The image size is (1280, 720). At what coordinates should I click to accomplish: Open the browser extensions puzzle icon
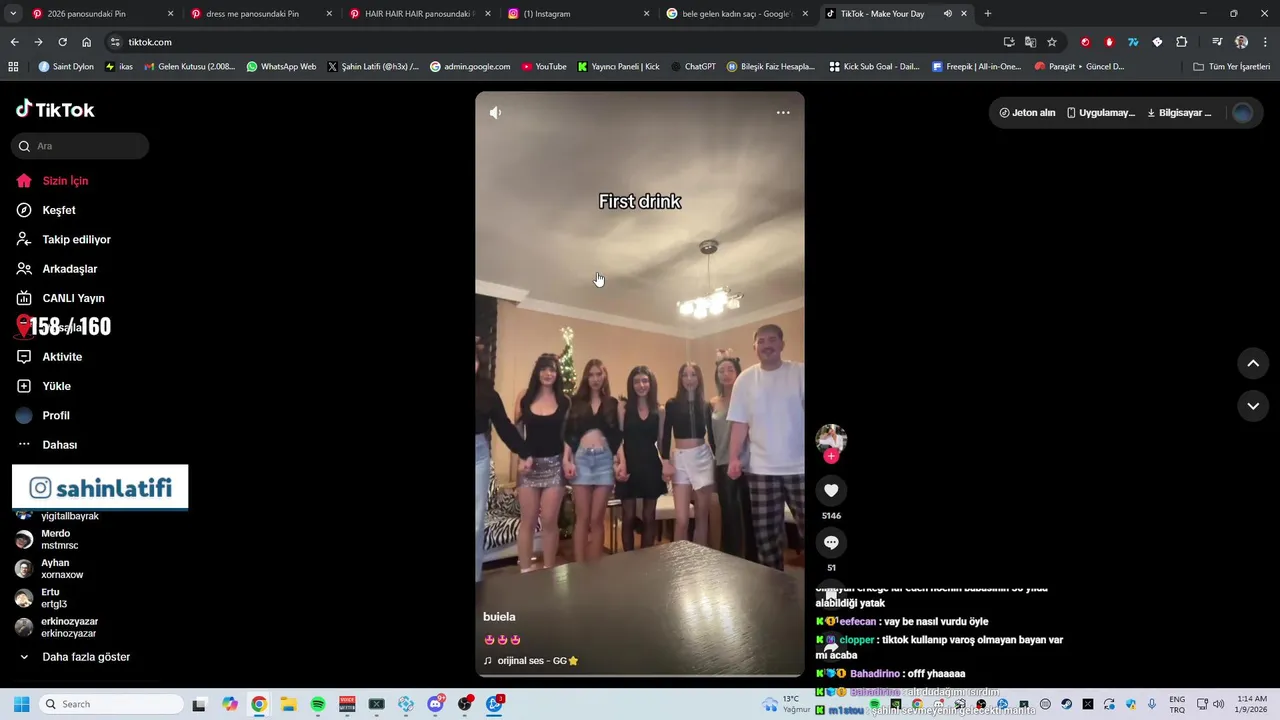(1182, 42)
